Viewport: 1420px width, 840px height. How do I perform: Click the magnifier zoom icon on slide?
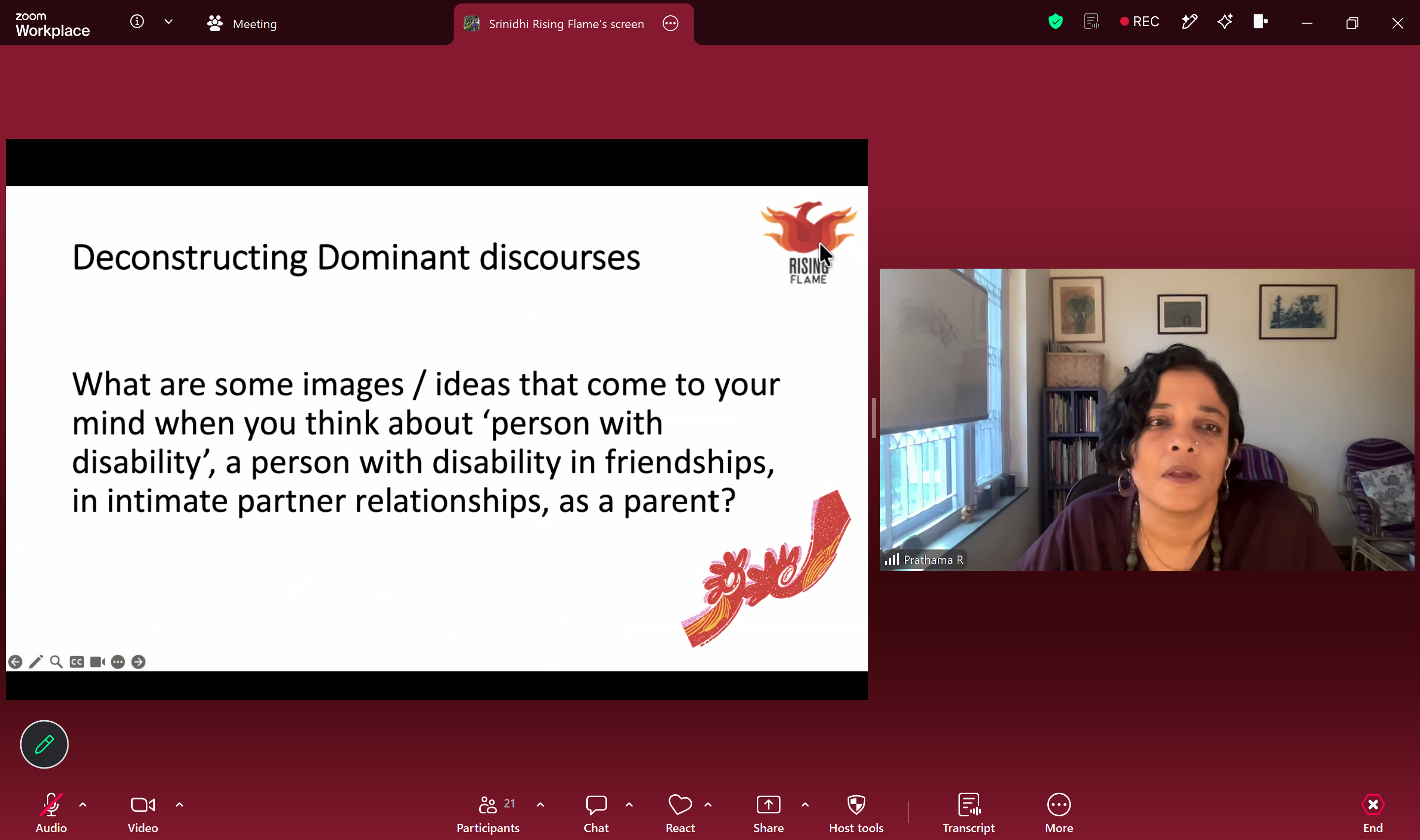coord(56,662)
